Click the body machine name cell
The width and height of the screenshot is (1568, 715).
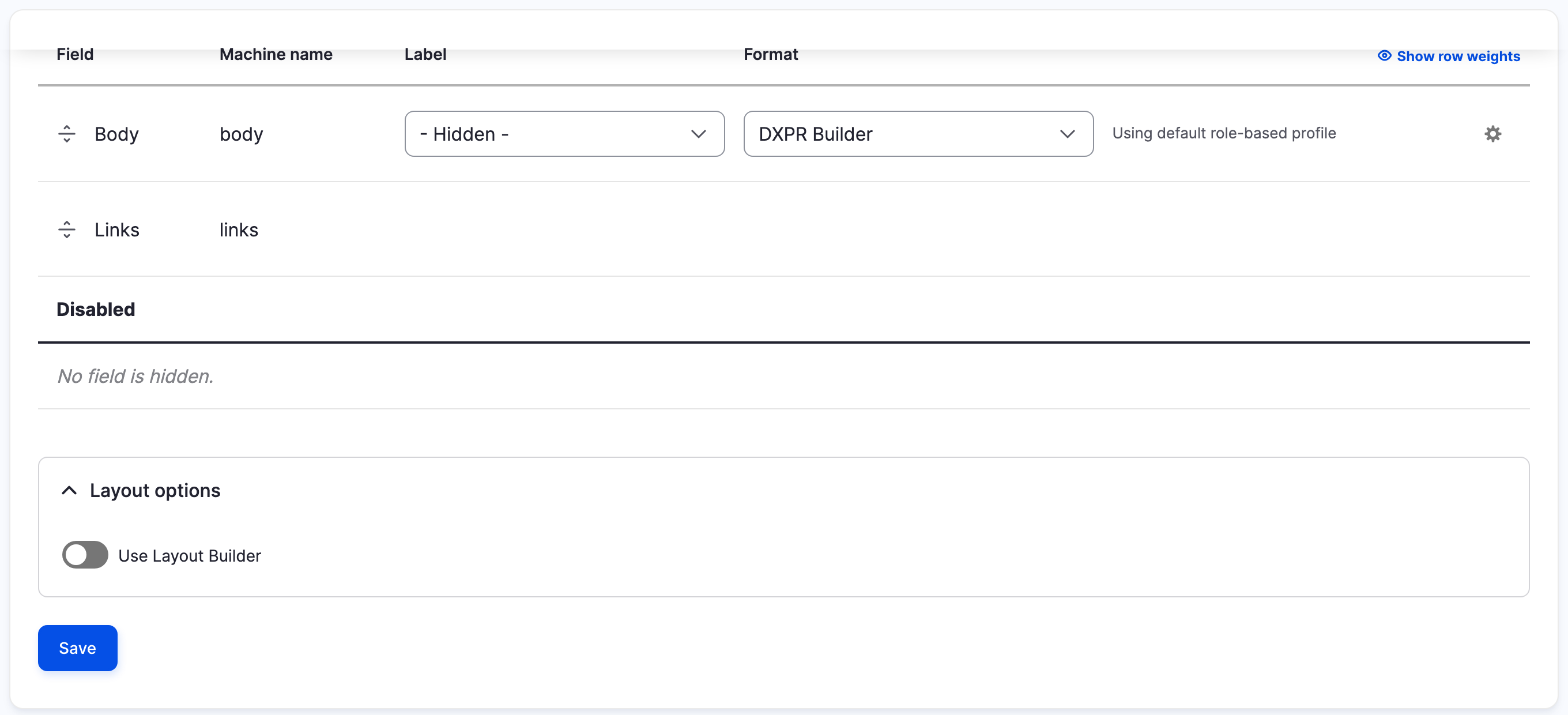click(242, 134)
